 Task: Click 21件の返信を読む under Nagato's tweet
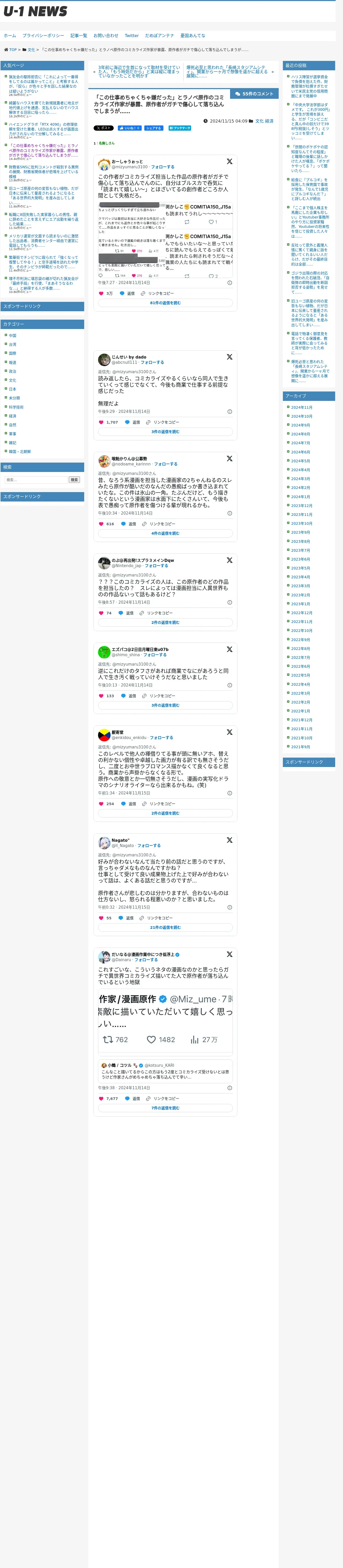[x=165, y=928]
